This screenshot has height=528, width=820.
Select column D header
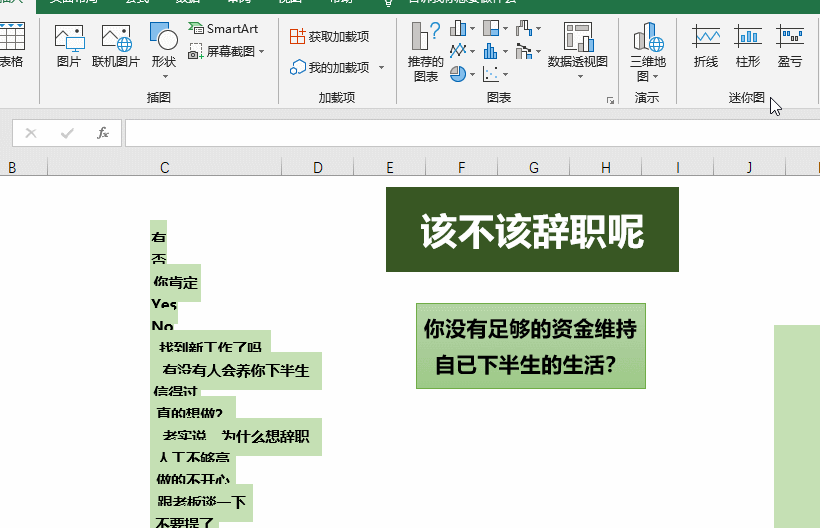coord(317,167)
